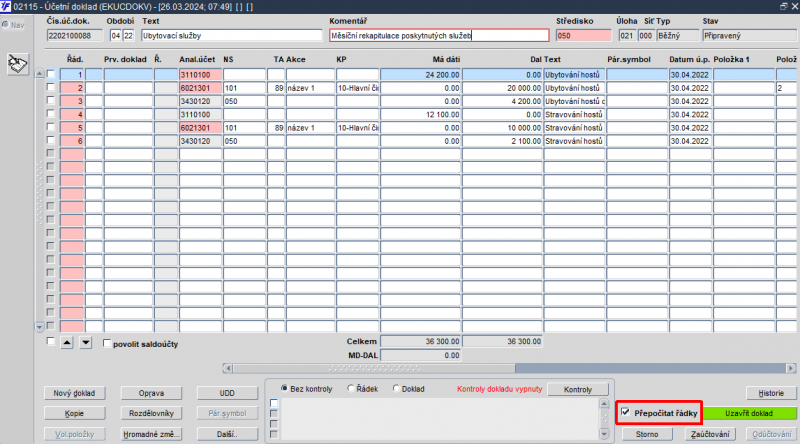Open the Kontroly button
Viewport: 800px width, 444px height.
578,389
